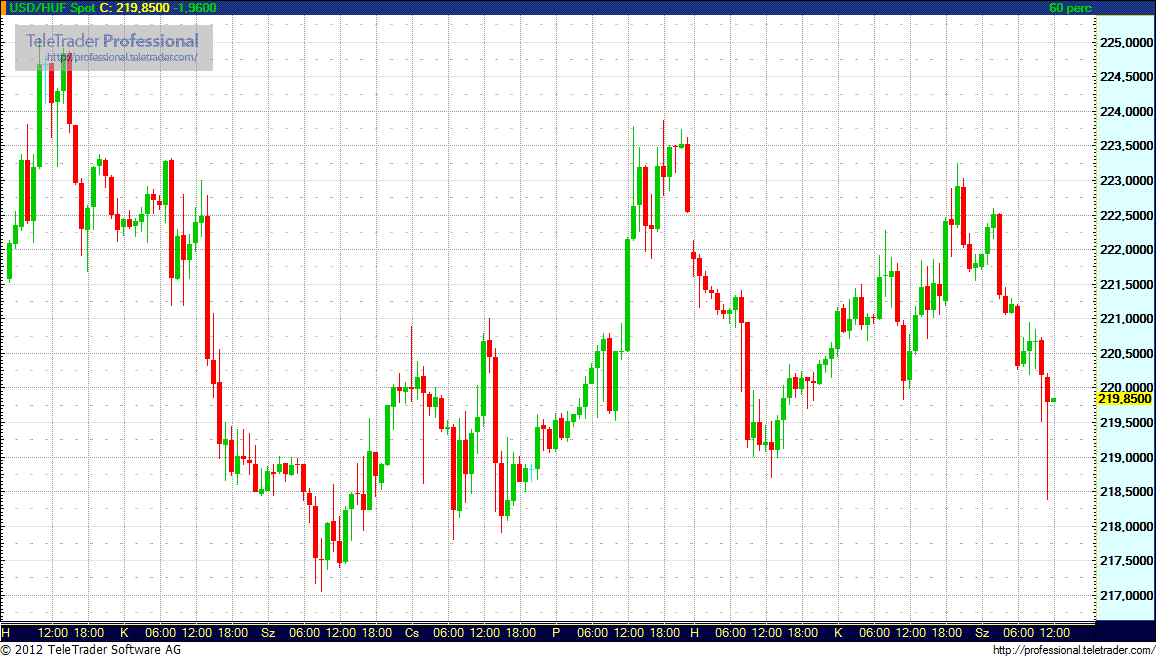
Task: Open the 60 perc interval label
Action: [1070, 8]
